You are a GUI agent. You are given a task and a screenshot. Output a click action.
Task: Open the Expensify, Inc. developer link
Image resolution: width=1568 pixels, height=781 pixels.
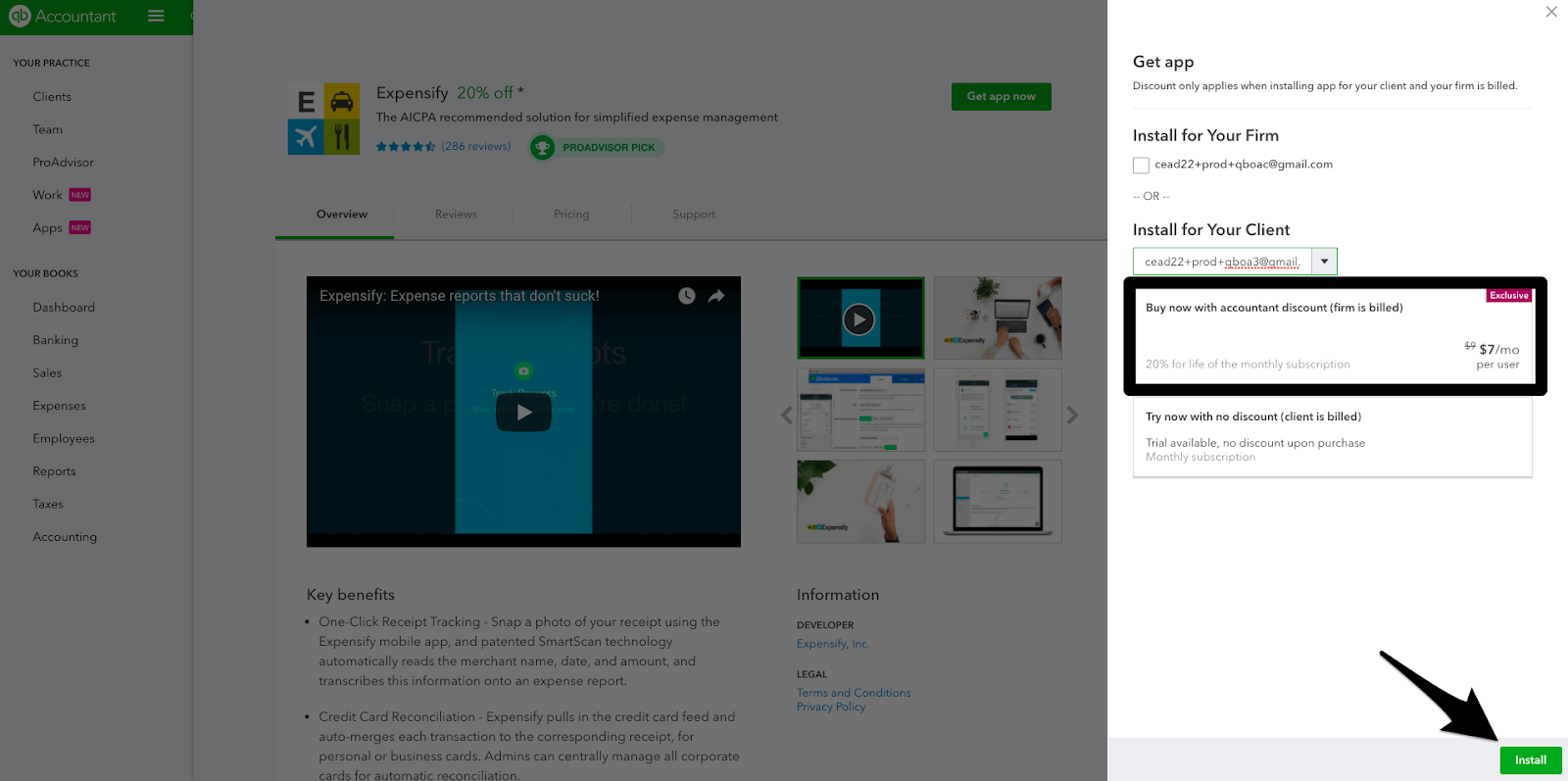pyautogui.click(x=833, y=644)
